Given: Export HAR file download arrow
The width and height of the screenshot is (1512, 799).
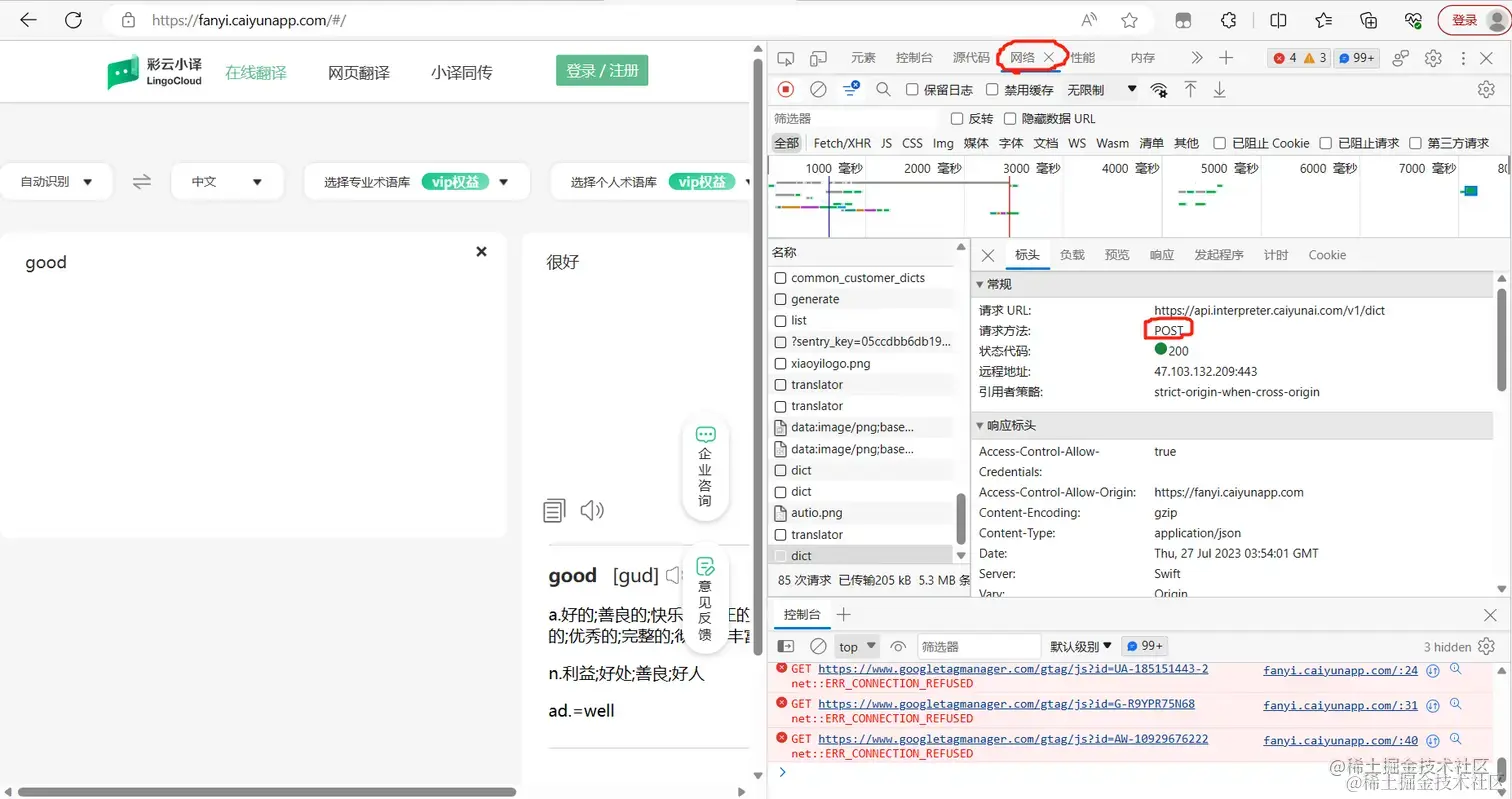Looking at the screenshot, I should [1219, 89].
